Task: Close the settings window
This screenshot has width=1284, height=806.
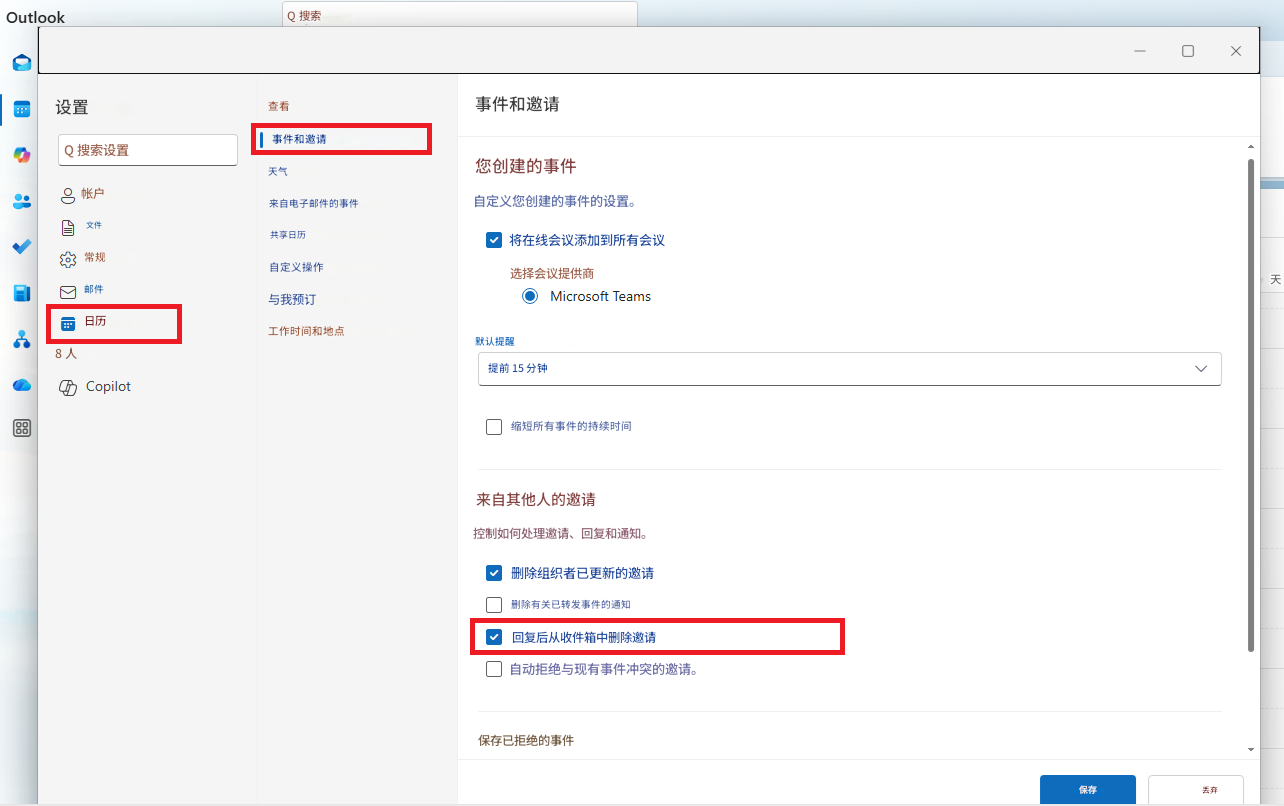Action: (1236, 51)
